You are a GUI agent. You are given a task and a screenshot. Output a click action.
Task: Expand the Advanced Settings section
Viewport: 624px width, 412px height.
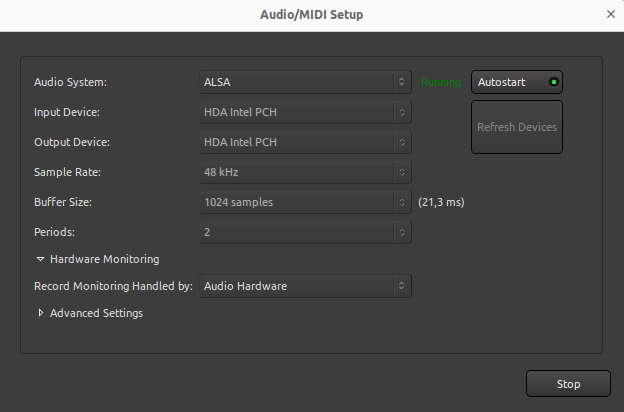pos(90,313)
